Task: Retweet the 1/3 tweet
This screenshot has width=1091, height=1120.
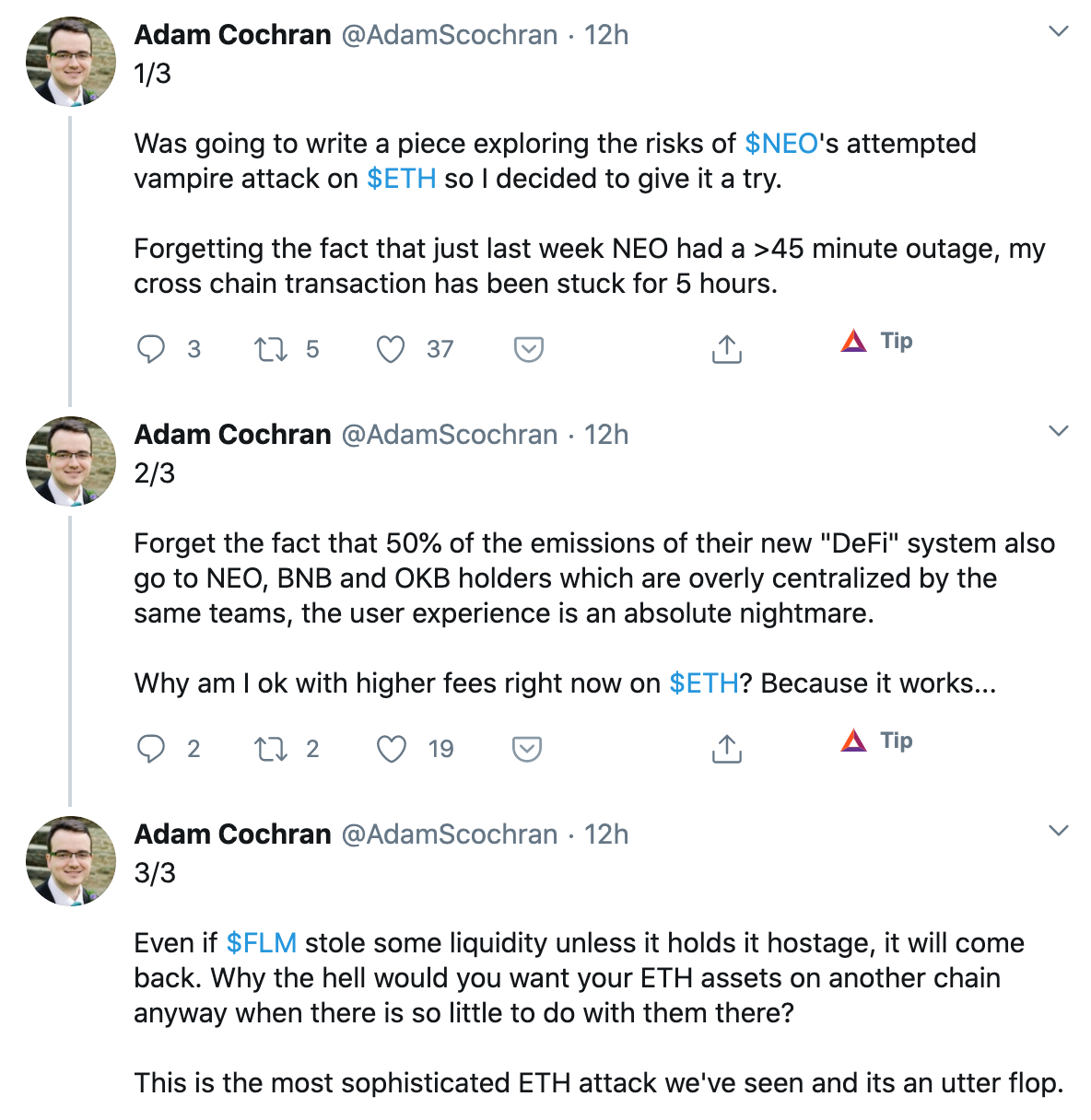Action: [x=269, y=349]
